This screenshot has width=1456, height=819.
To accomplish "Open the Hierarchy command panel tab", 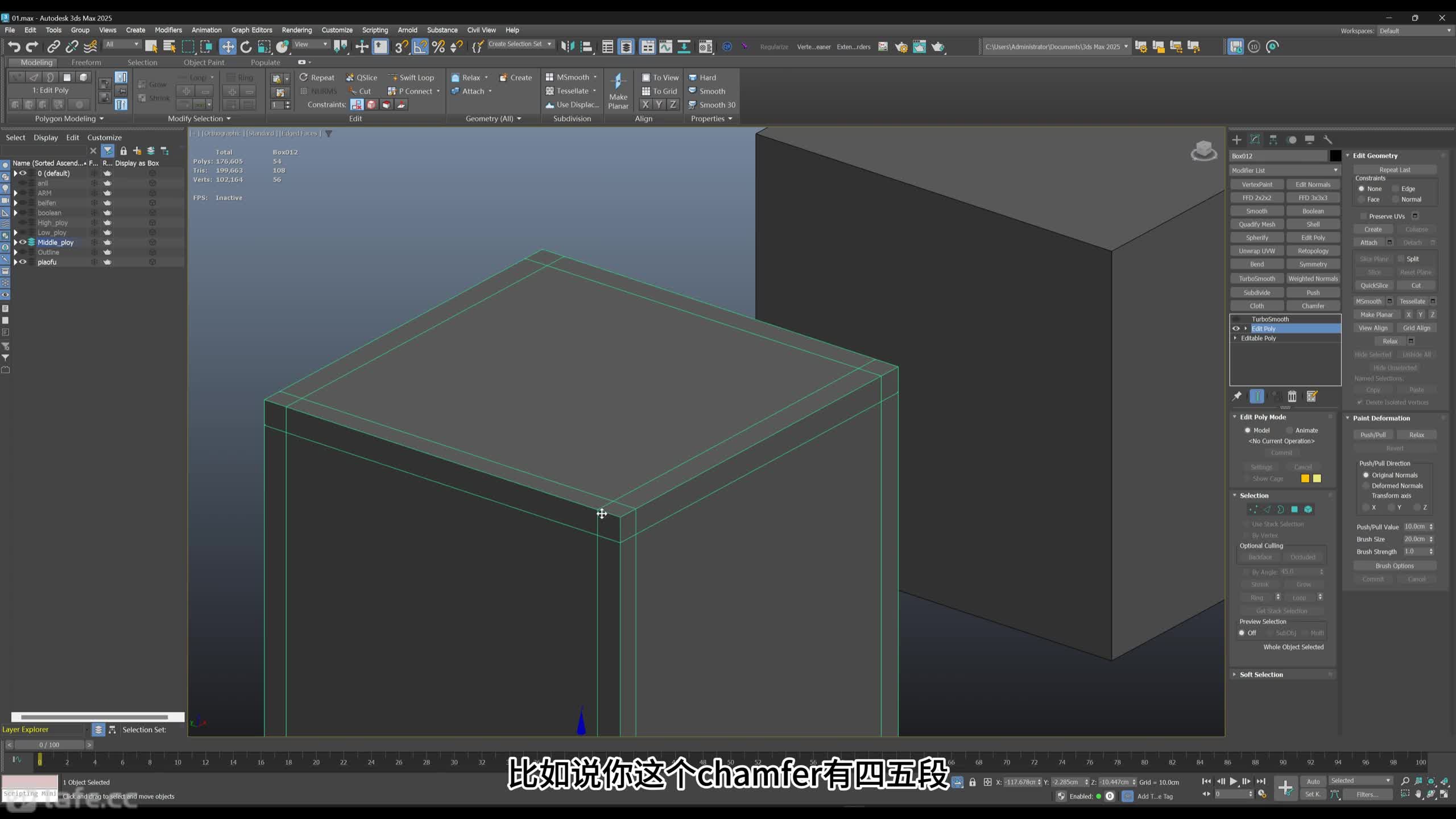I will click(x=1273, y=140).
